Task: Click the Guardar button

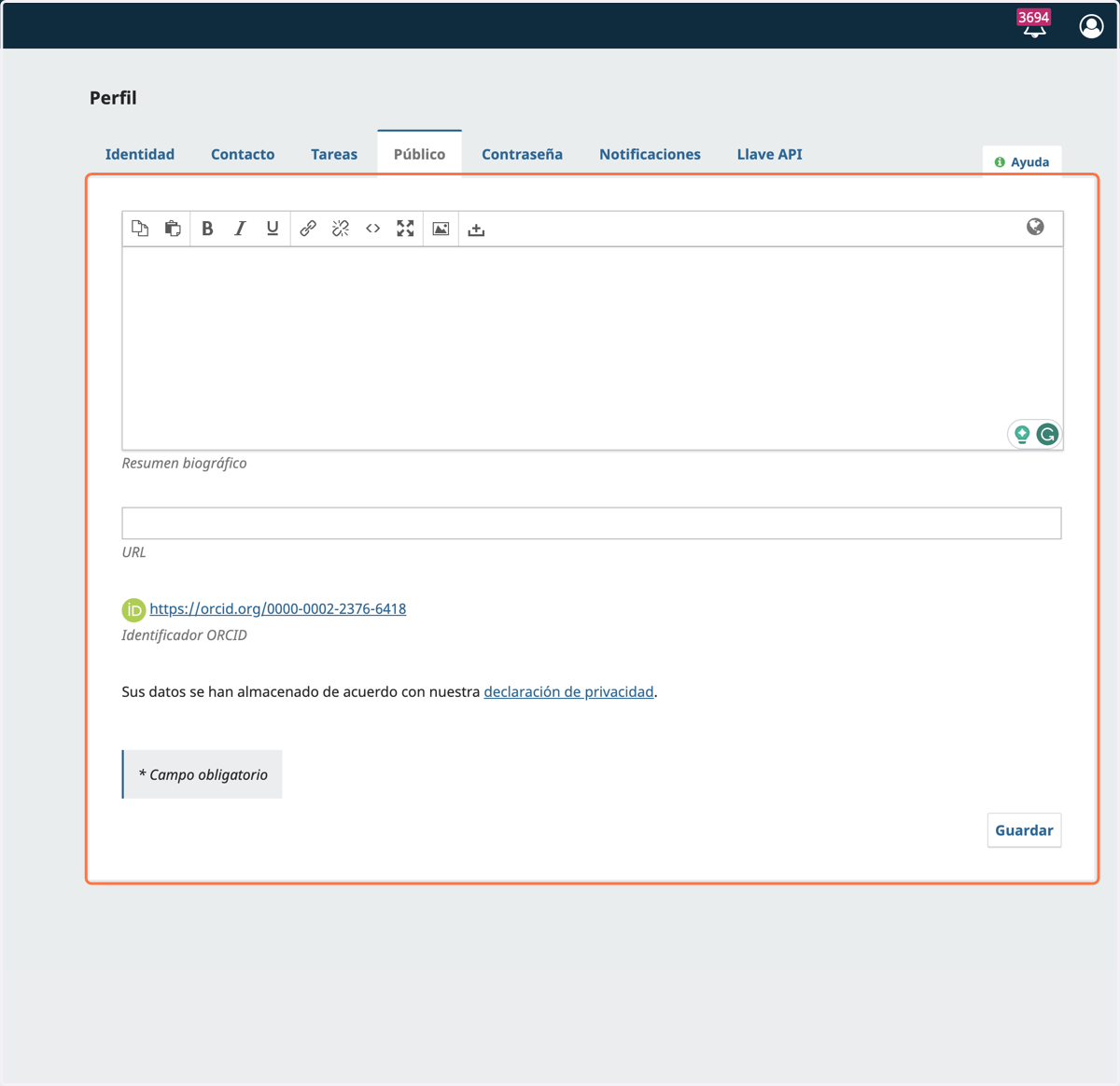Action: pos(1024,830)
